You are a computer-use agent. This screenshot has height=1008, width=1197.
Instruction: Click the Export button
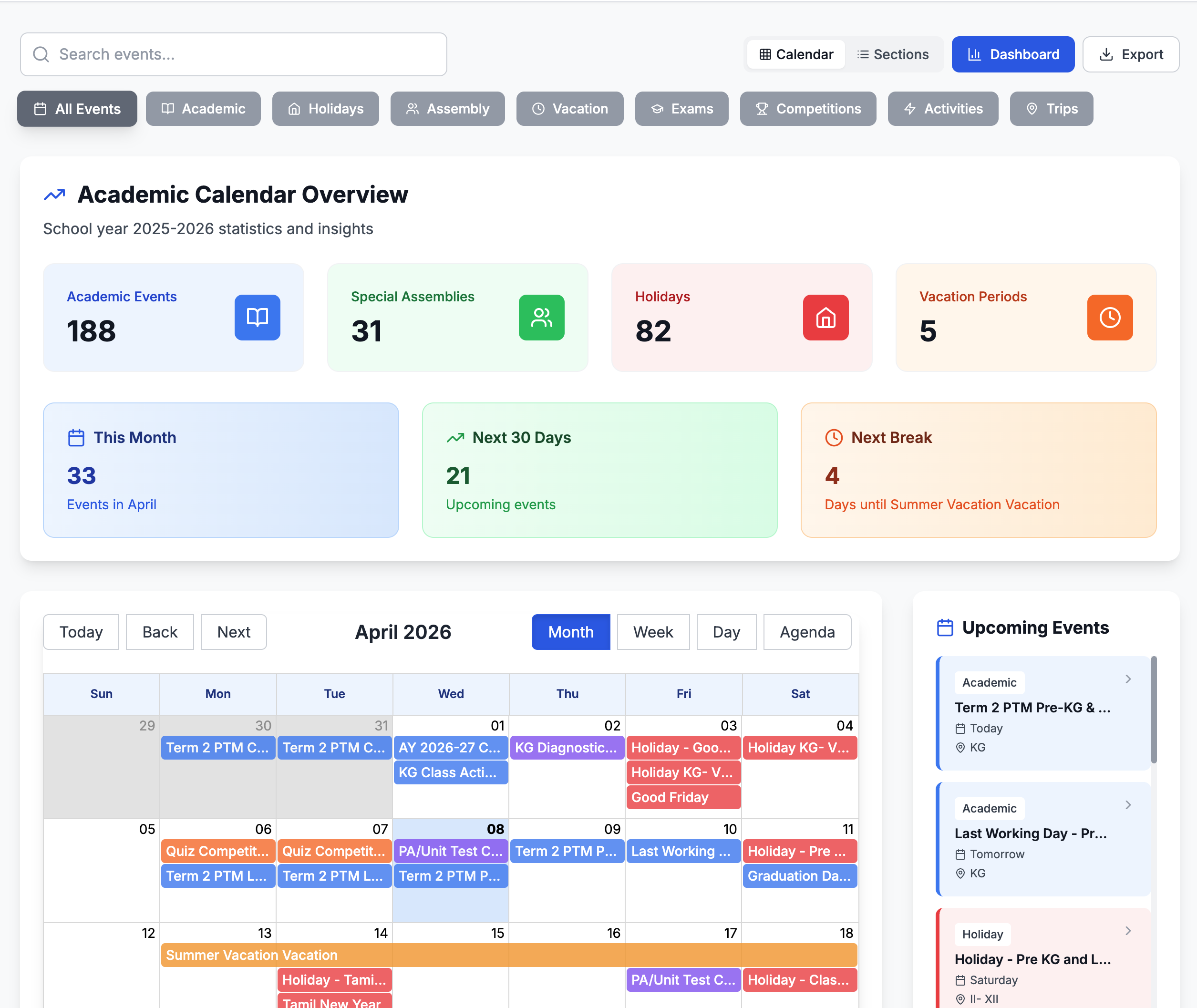(1130, 54)
